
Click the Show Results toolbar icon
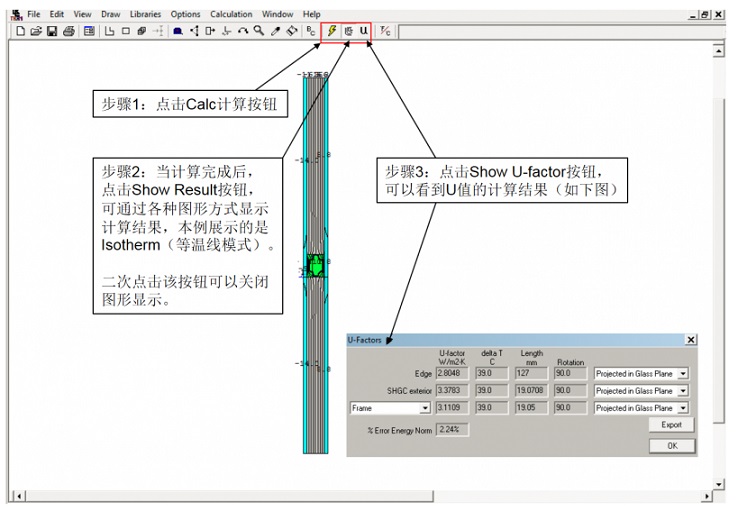(x=348, y=32)
